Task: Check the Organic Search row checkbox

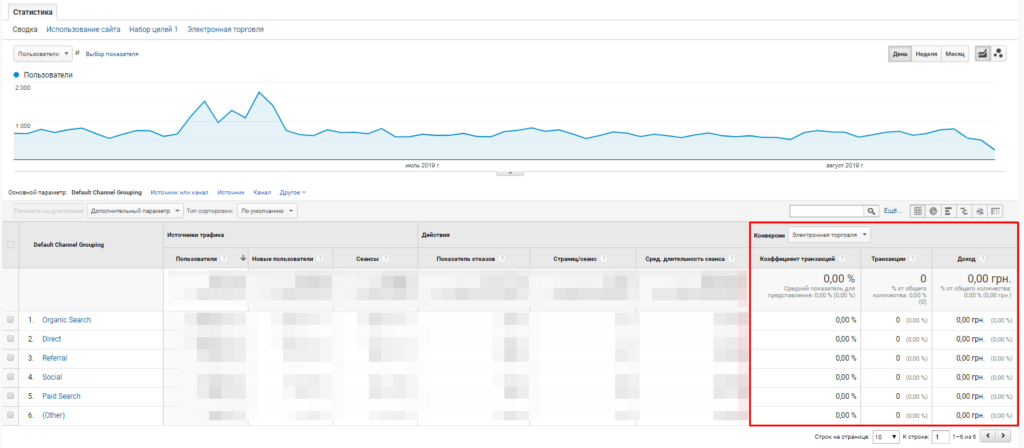Action: [x=11, y=320]
